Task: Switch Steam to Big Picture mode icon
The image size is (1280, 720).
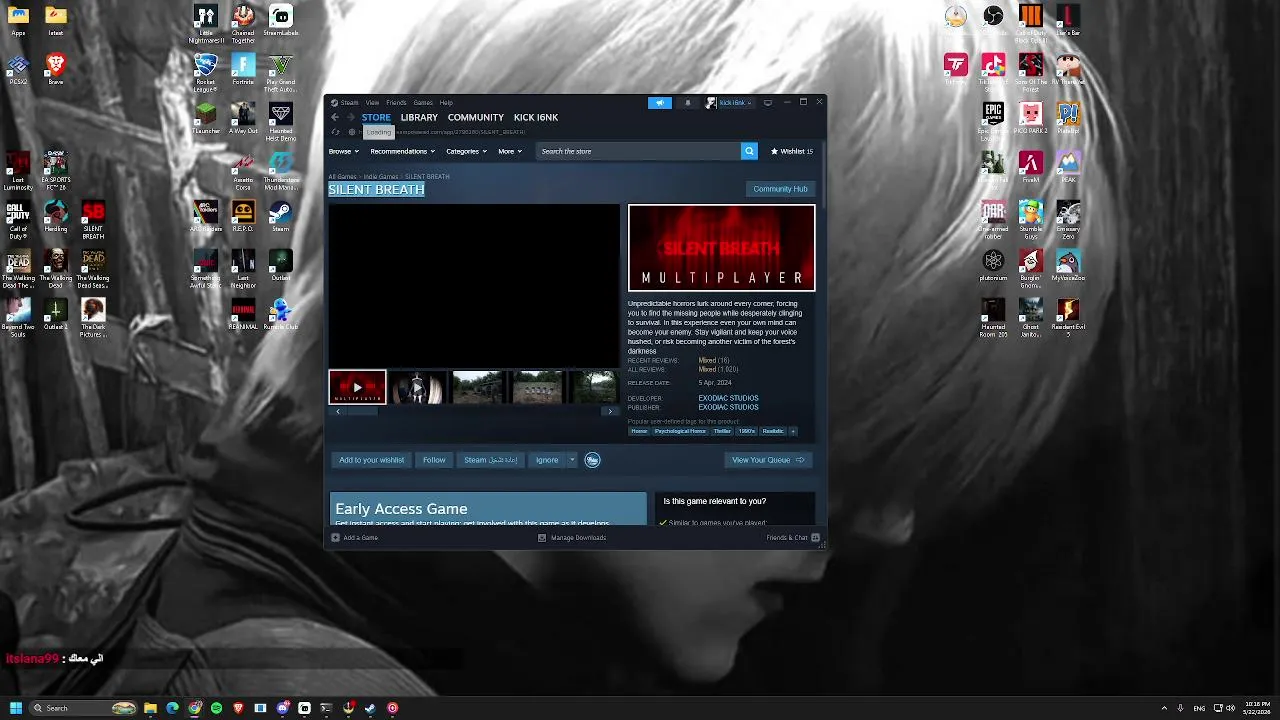Action: click(x=767, y=102)
